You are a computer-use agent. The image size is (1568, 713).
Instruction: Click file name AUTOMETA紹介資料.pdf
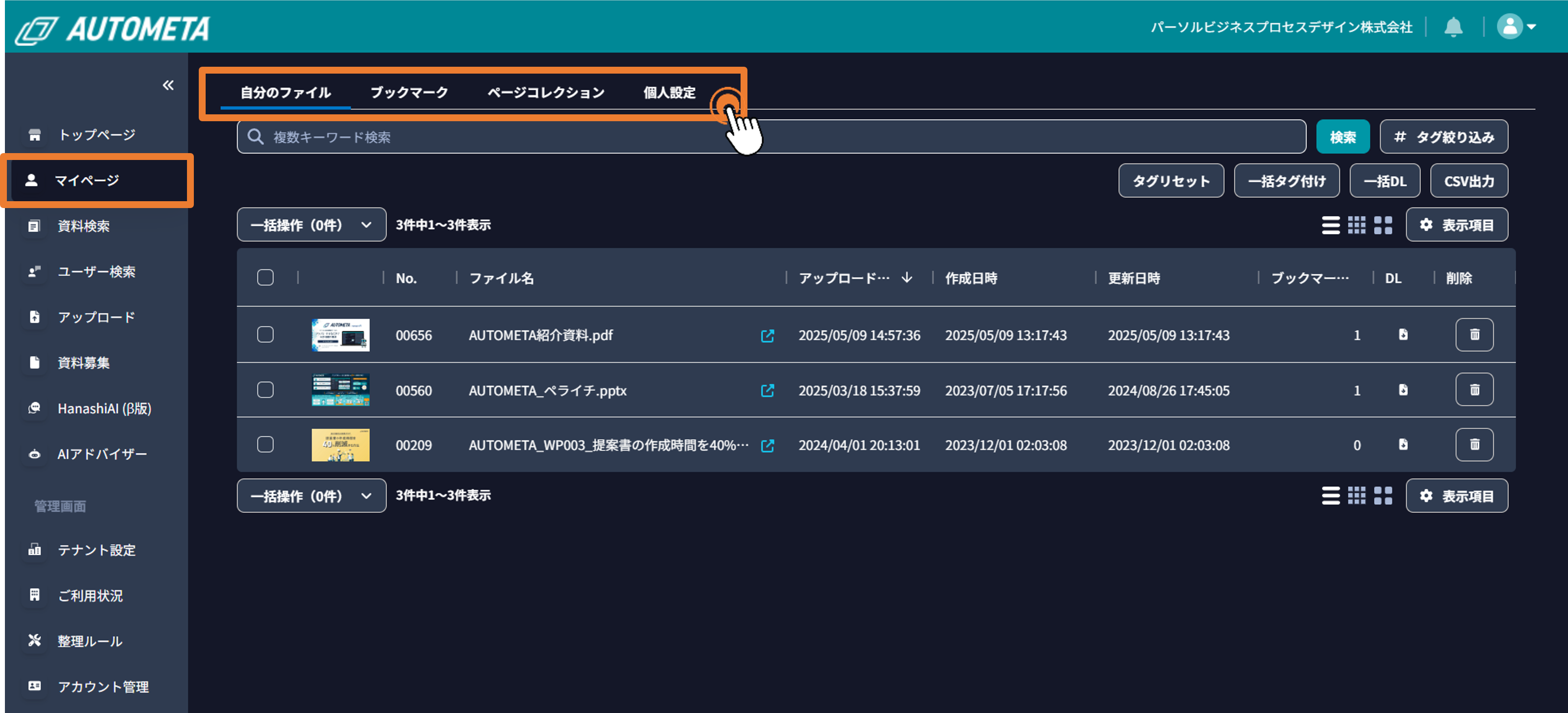(540, 336)
